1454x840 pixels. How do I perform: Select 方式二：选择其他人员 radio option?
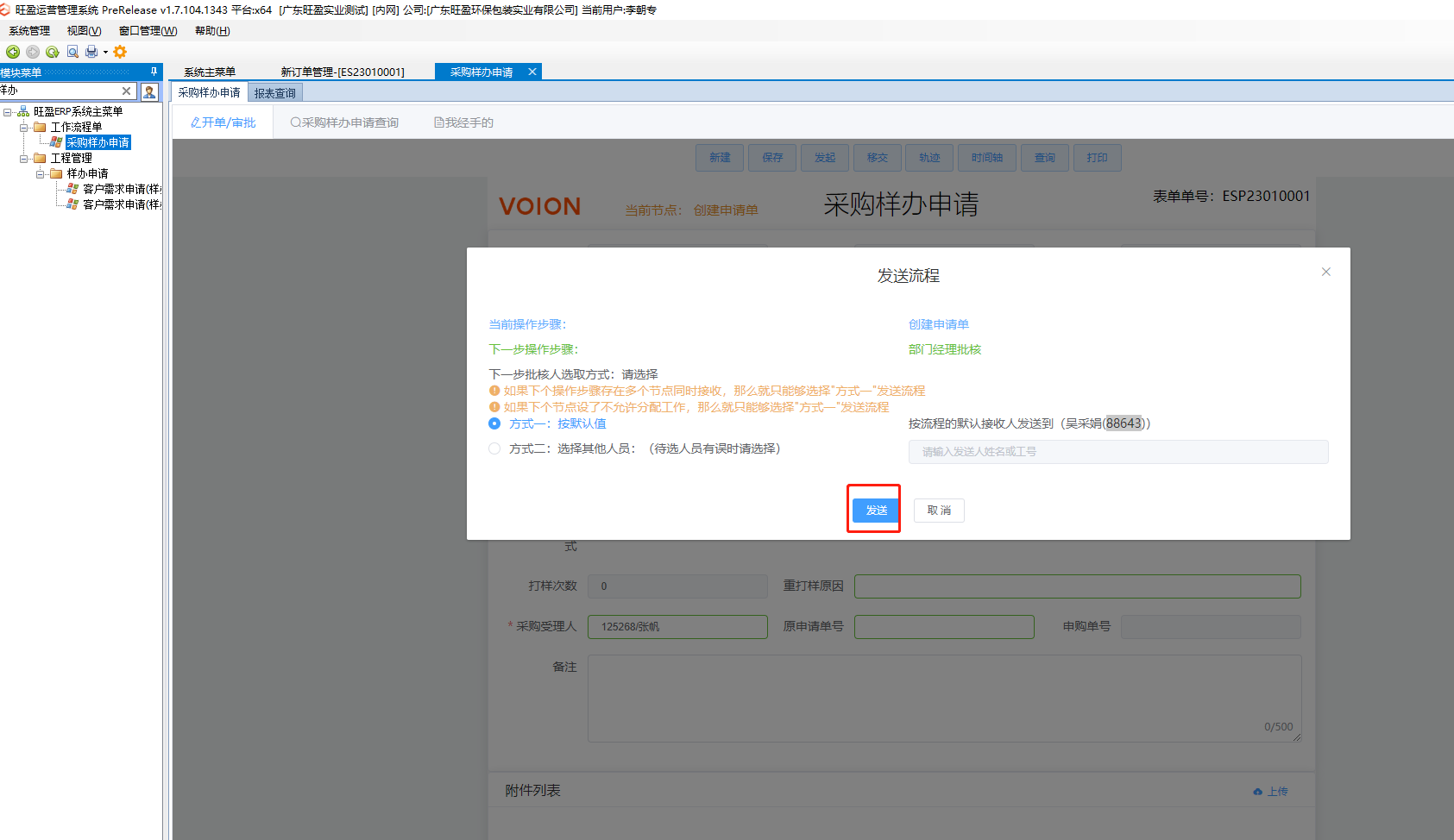(494, 448)
